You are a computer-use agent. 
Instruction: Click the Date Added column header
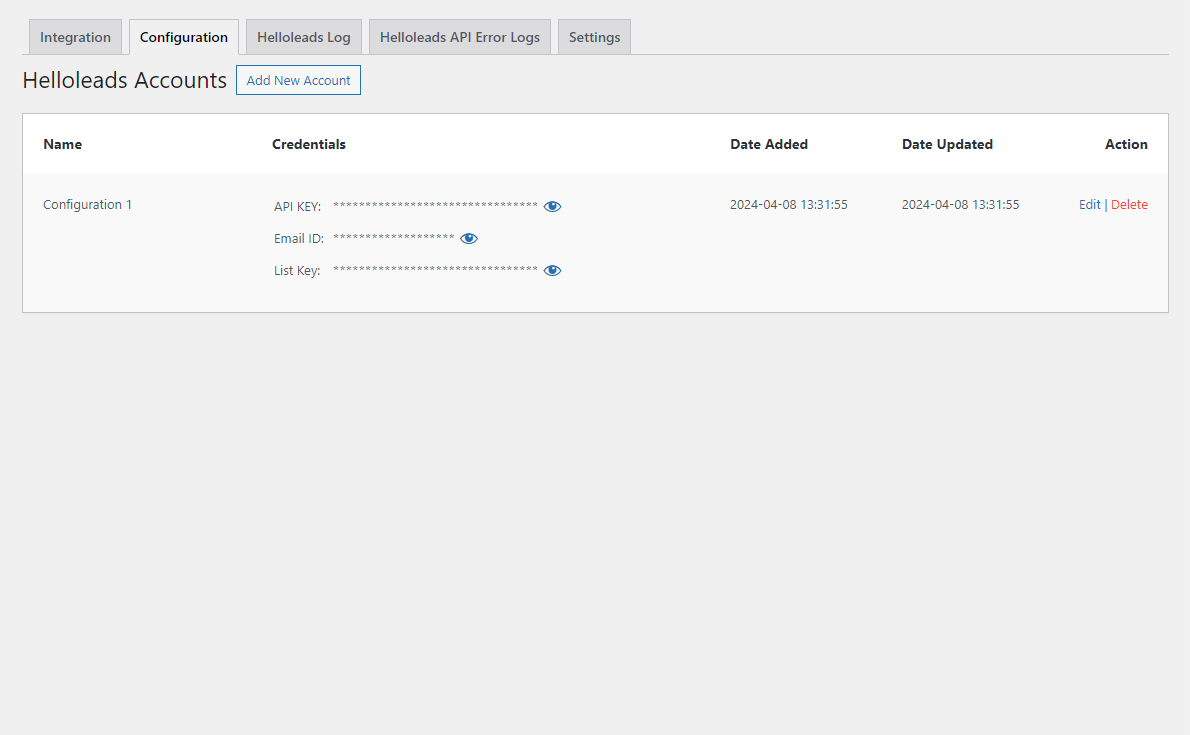tap(769, 144)
